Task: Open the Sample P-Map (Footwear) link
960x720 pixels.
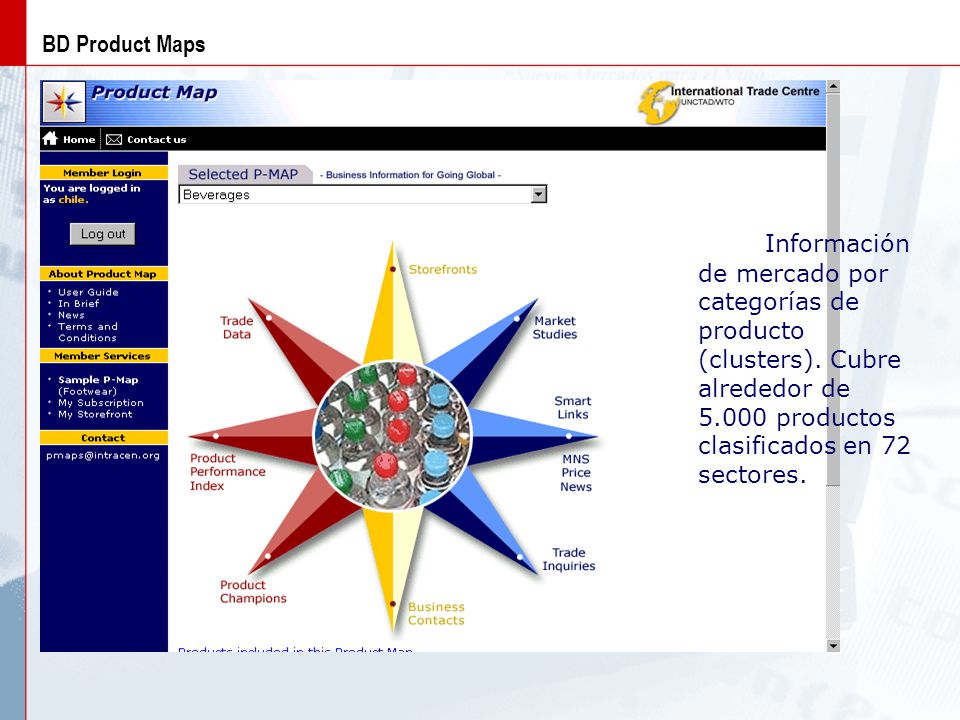Action: (98, 386)
